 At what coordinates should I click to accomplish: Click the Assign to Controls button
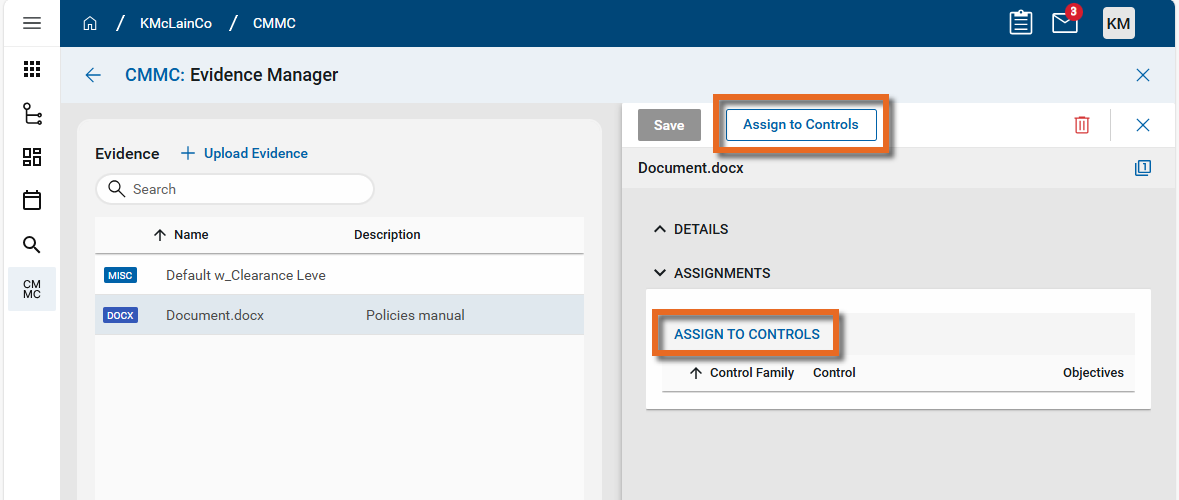pos(800,125)
